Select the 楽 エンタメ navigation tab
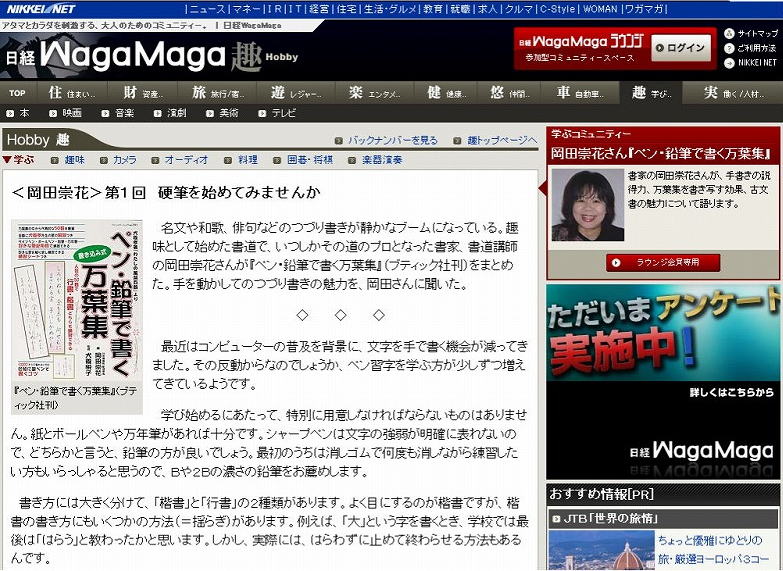 point(375,93)
